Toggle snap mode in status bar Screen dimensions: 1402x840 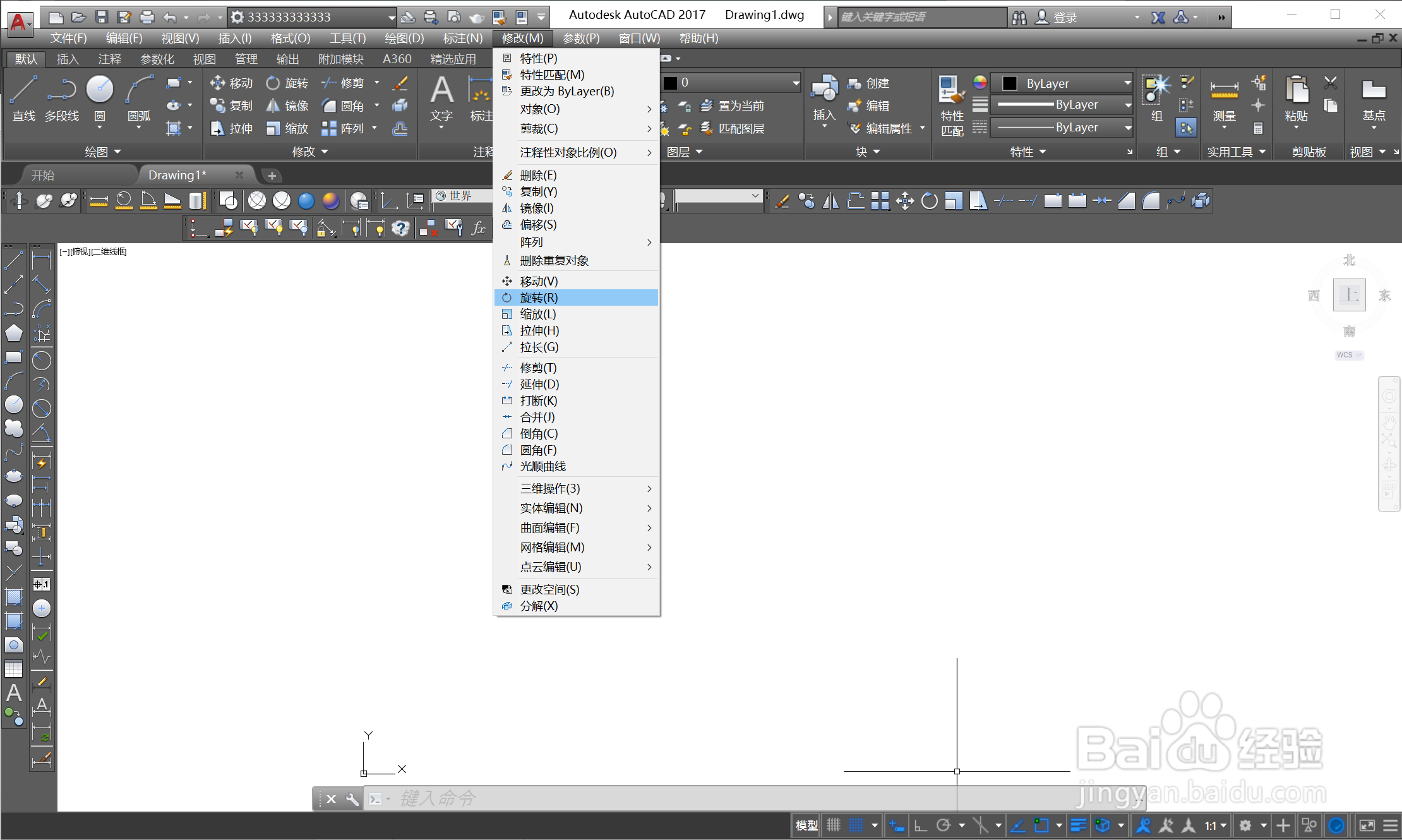(856, 825)
